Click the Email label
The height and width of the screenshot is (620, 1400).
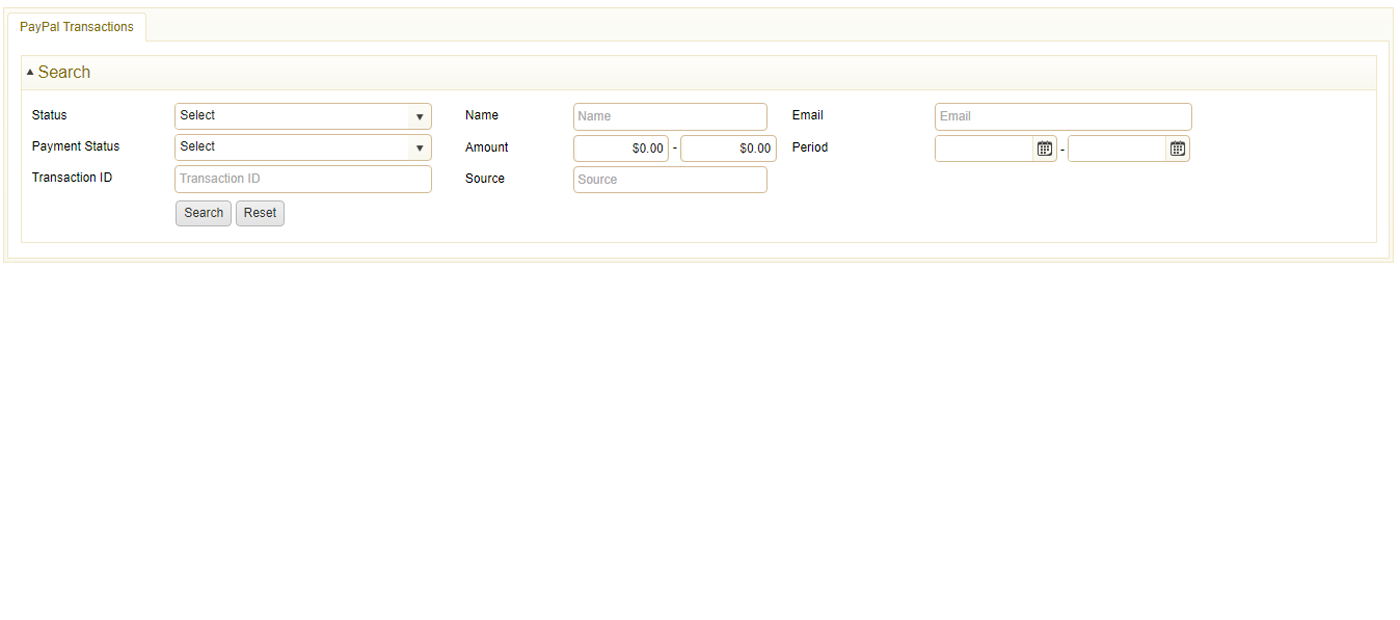[807, 115]
